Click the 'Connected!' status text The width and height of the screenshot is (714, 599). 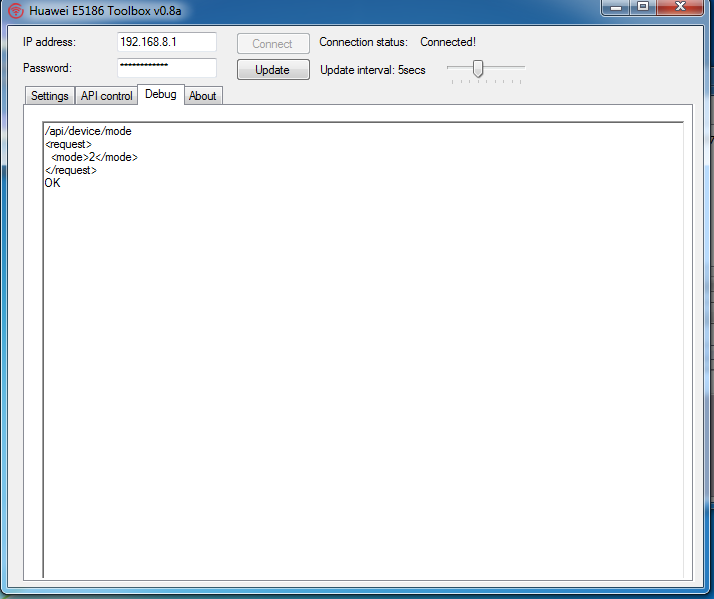click(x=448, y=42)
